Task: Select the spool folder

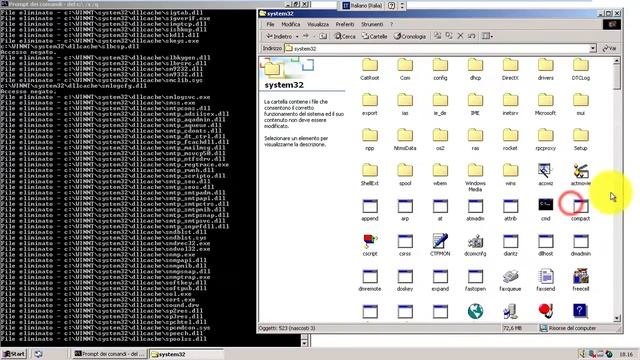Action: click(405, 174)
